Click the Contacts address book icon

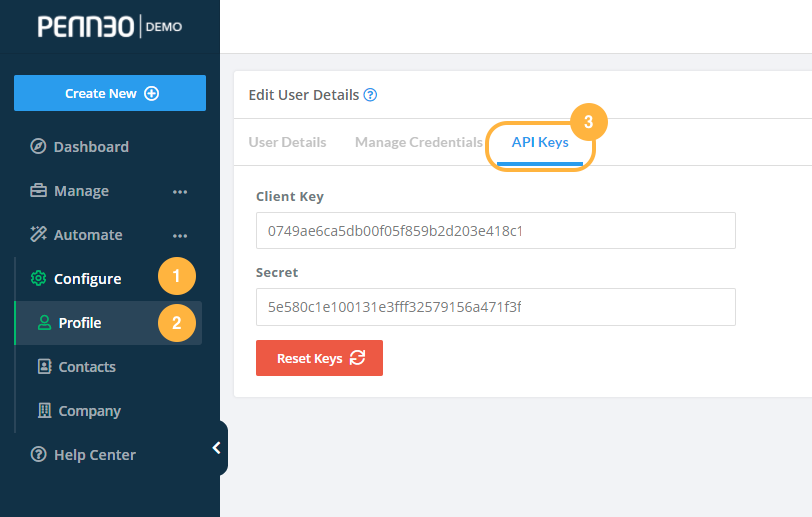tap(45, 367)
